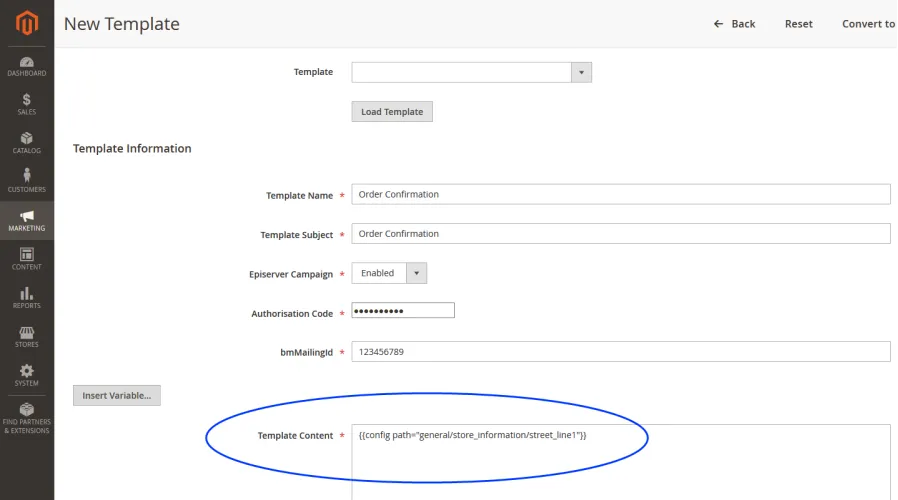The height and width of the screenshot is (500, 898).
Task: Open the Content layout icon
Action: point(26,254)
